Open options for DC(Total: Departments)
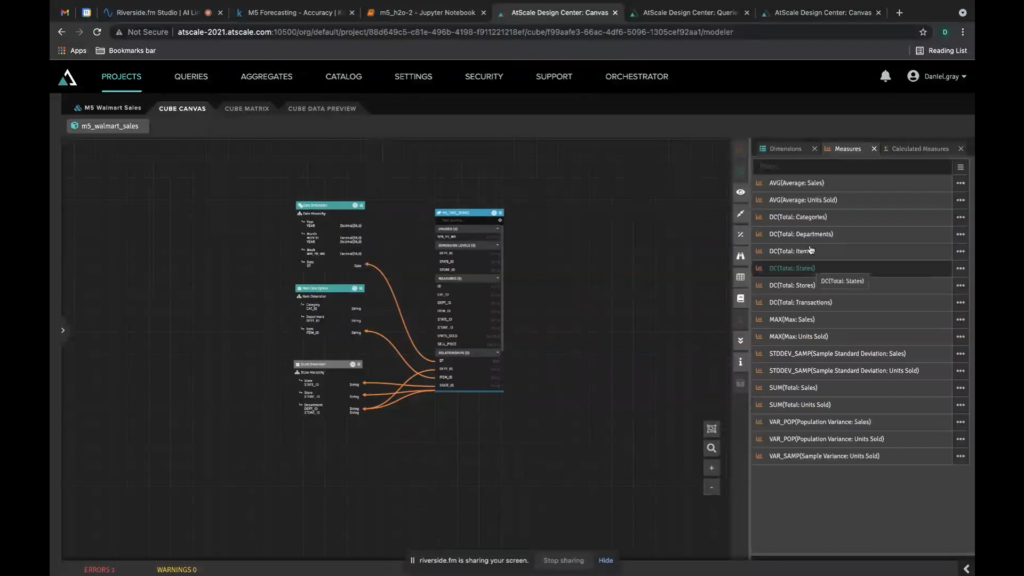The height and width of the screenshot is (576, 1024). (x=960, y=234)
